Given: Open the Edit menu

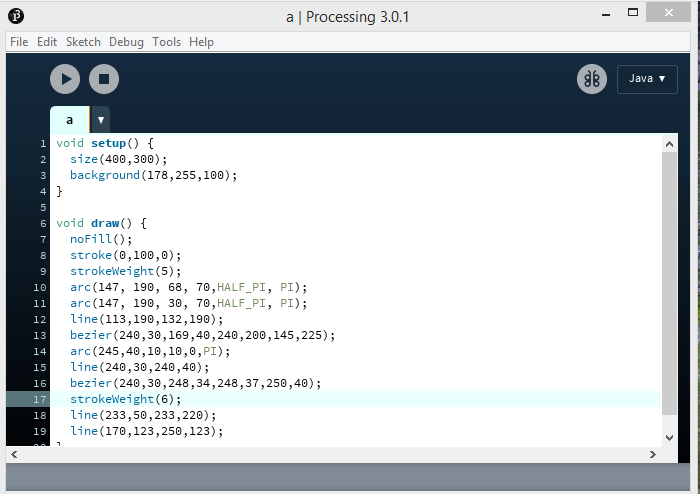Looking at the screenshot, I should 47,42.
